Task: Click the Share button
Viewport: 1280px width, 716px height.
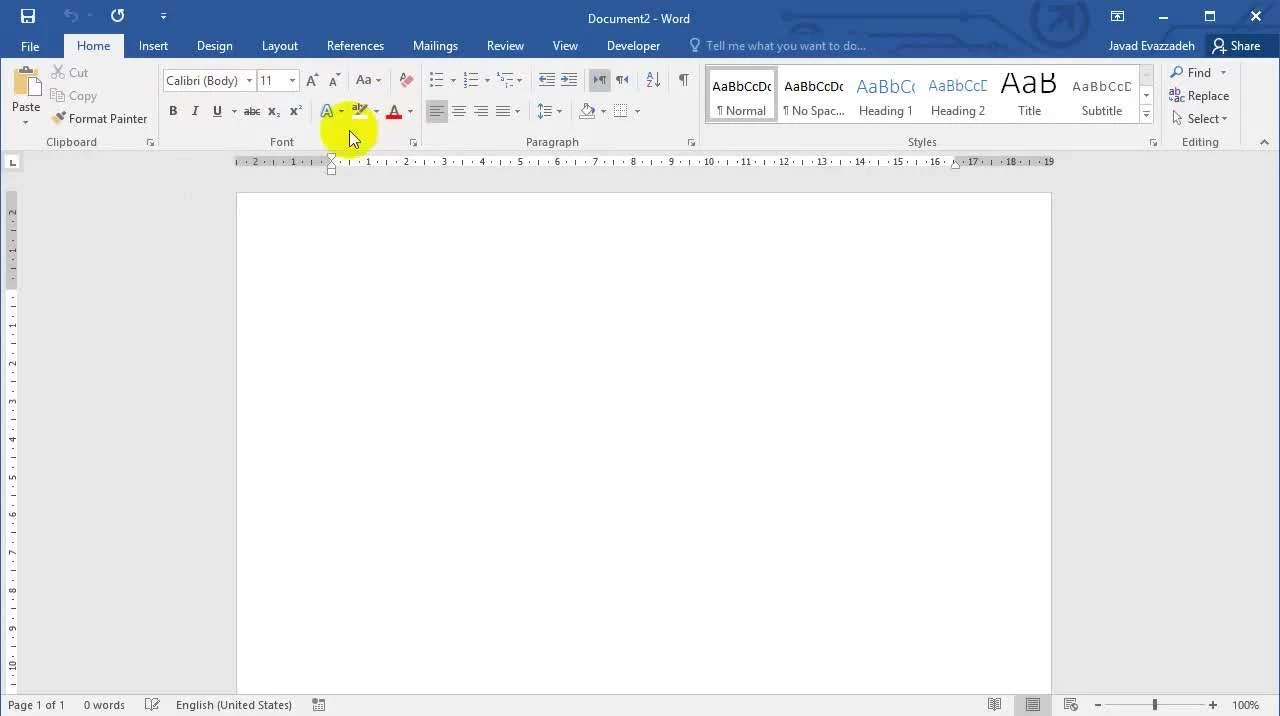Action: pyautogui.click(x=1236, y=46)
